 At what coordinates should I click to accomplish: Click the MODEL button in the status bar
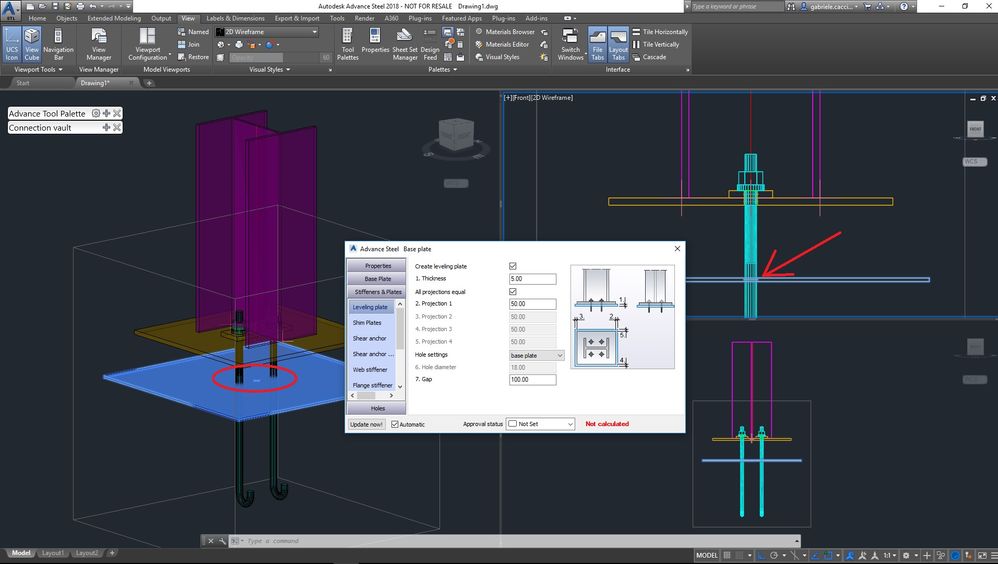706,555
